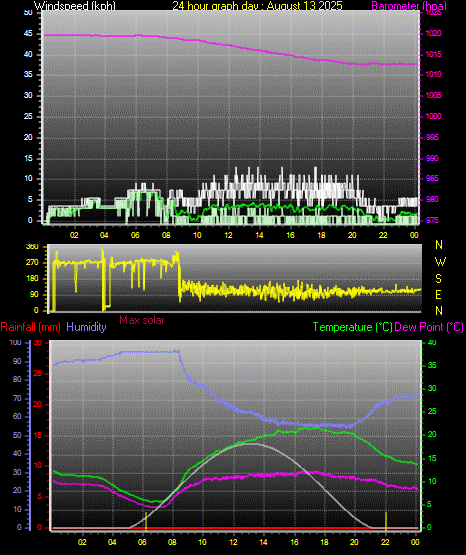This screenshot has width=466, height=555.
Task: Click the 16 hour tick on bottom graph
Action: pos(294,542)
